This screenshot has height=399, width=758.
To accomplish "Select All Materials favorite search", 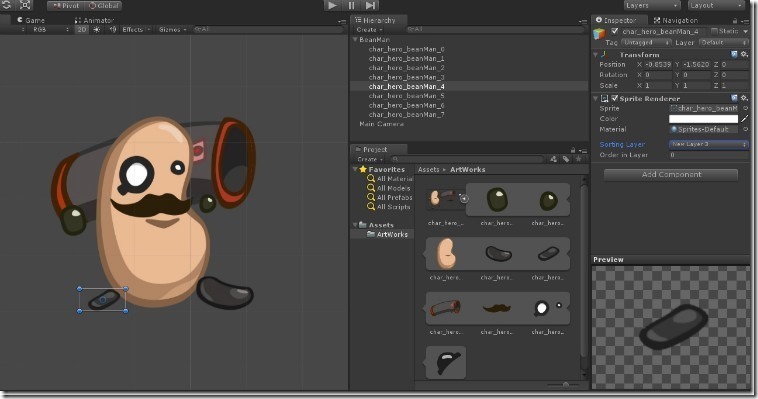I will tap(389, 178).
